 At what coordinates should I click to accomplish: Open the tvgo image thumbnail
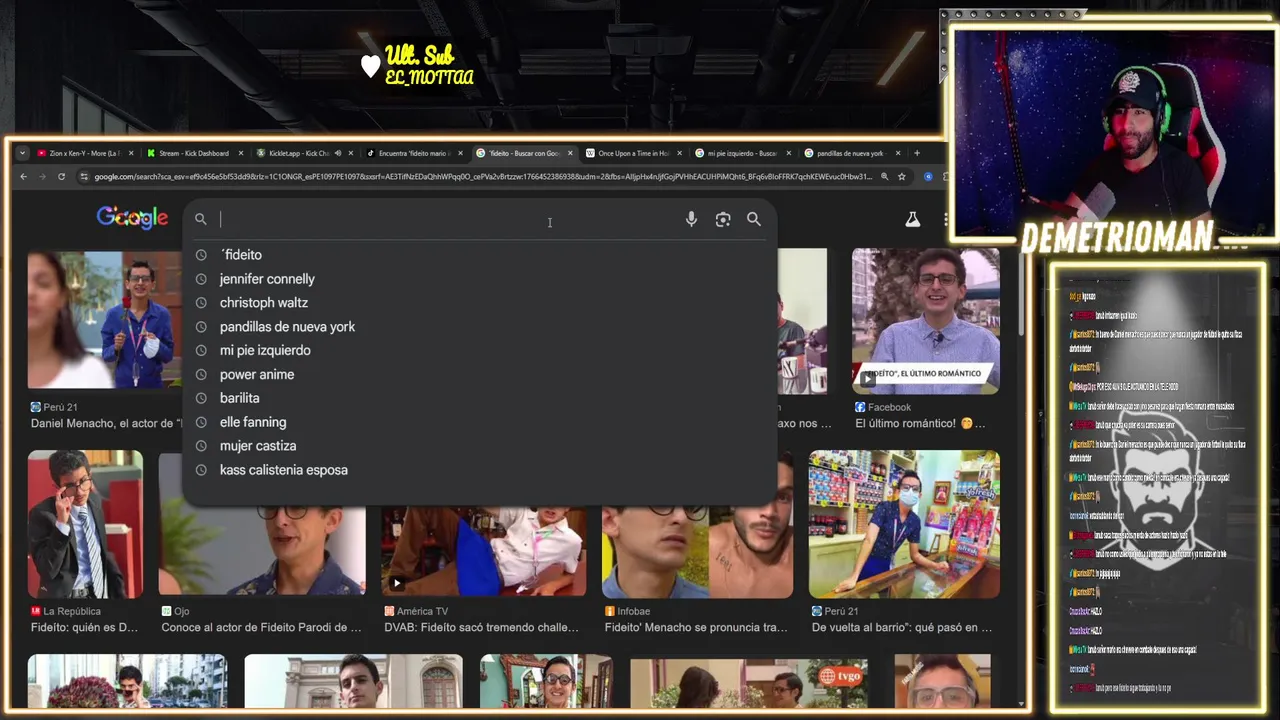(749, 682)
